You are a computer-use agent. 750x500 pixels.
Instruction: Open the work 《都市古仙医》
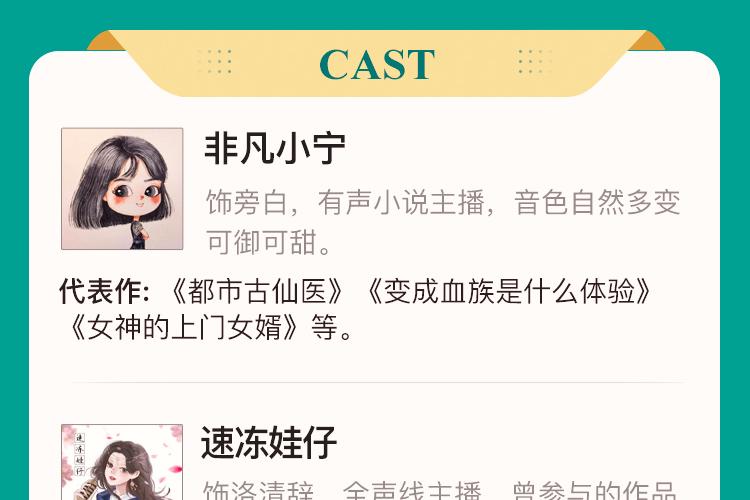click(257, 291)
